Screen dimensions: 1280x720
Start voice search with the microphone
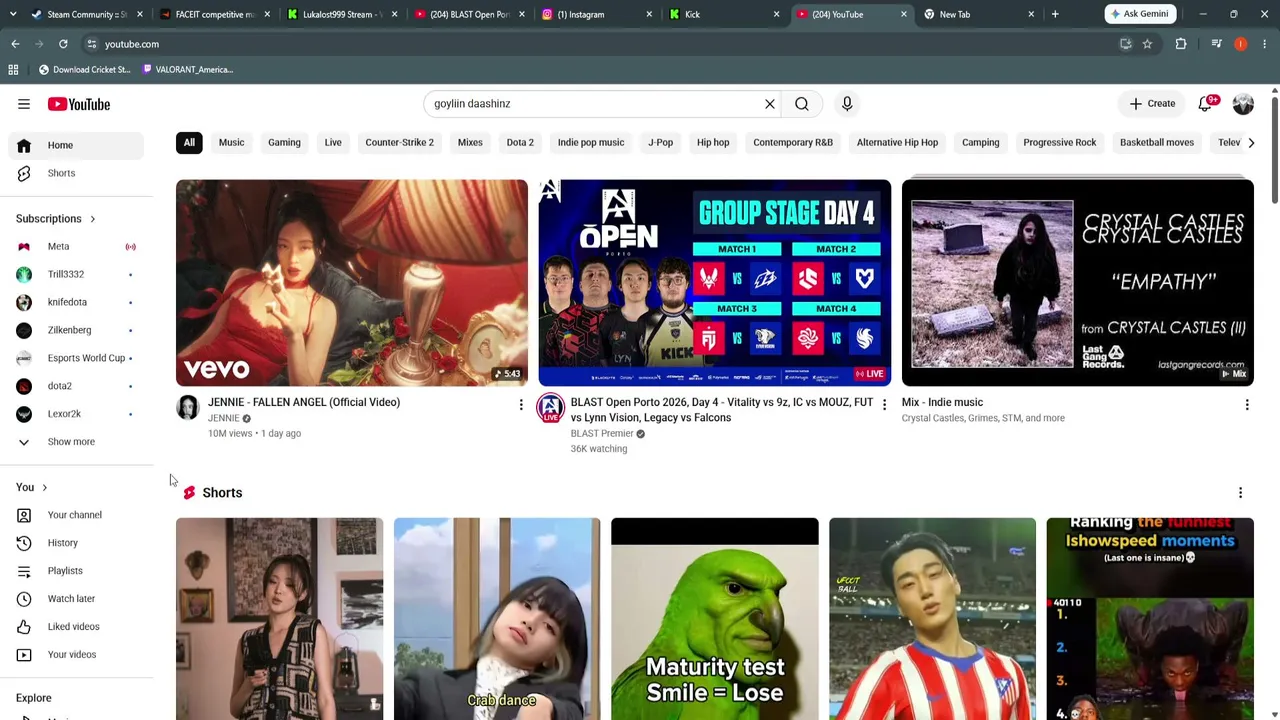point(847,104)
